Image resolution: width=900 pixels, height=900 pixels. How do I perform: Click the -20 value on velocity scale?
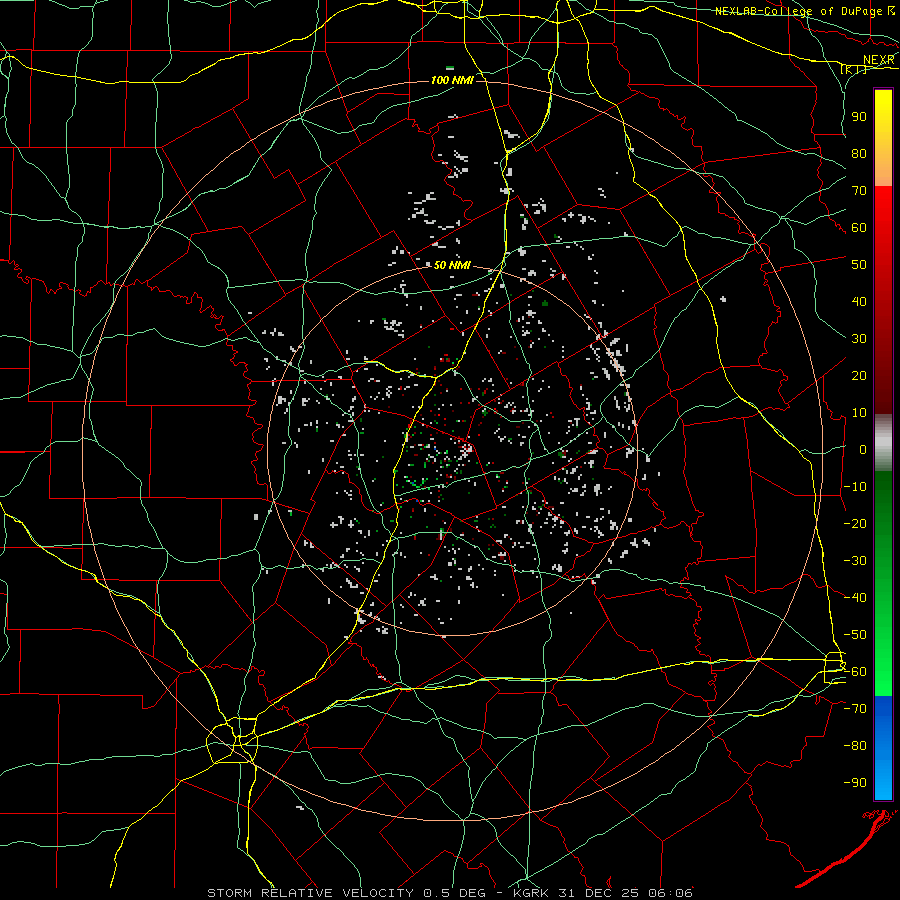tap(855, 523)
